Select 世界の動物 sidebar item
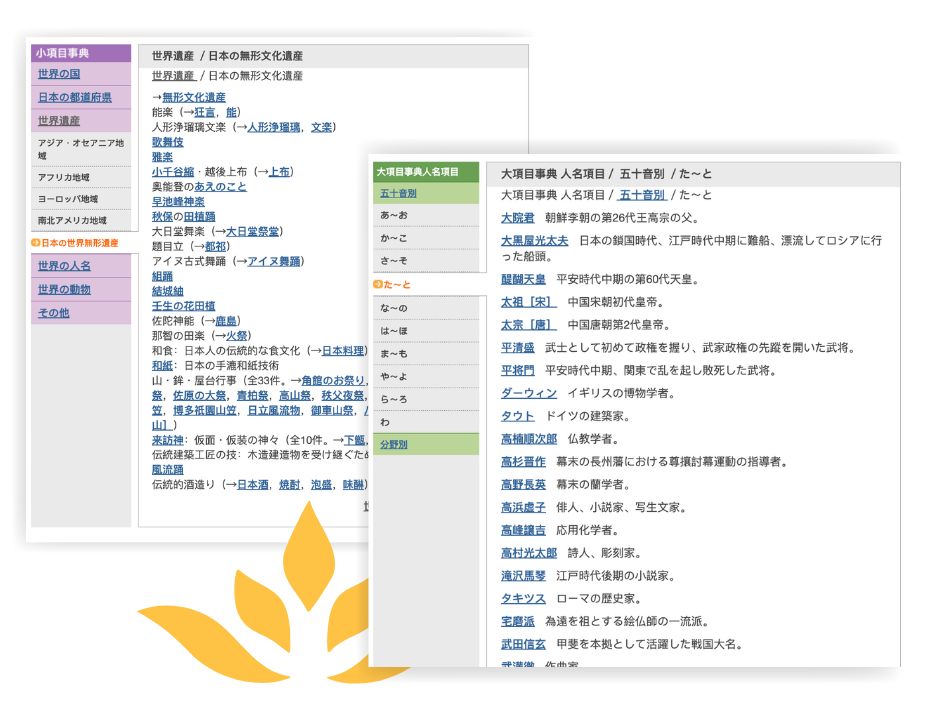 pyautogui.click(x=64, y=289)
